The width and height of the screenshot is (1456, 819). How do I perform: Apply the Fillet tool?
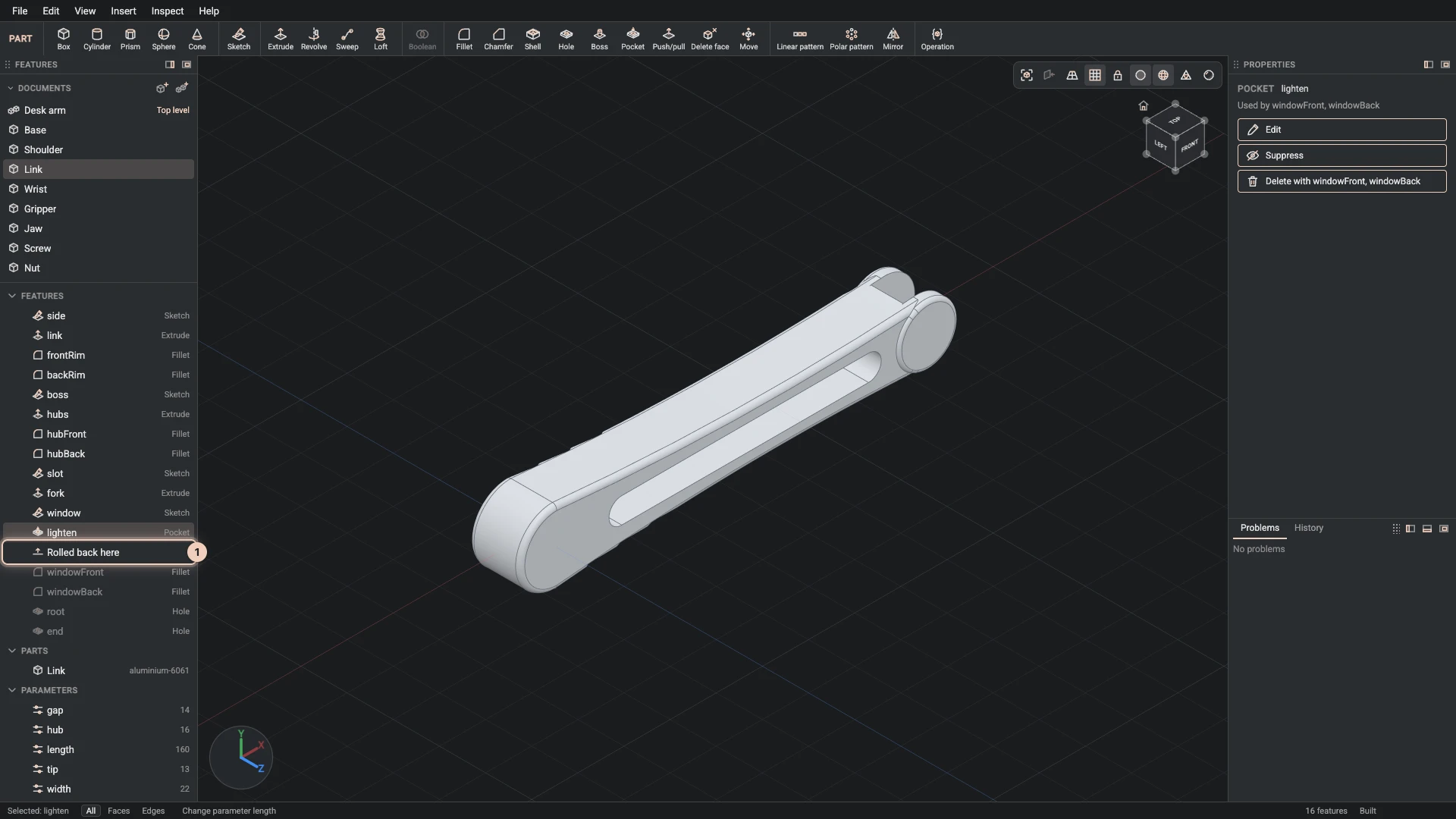coord(464,39)
